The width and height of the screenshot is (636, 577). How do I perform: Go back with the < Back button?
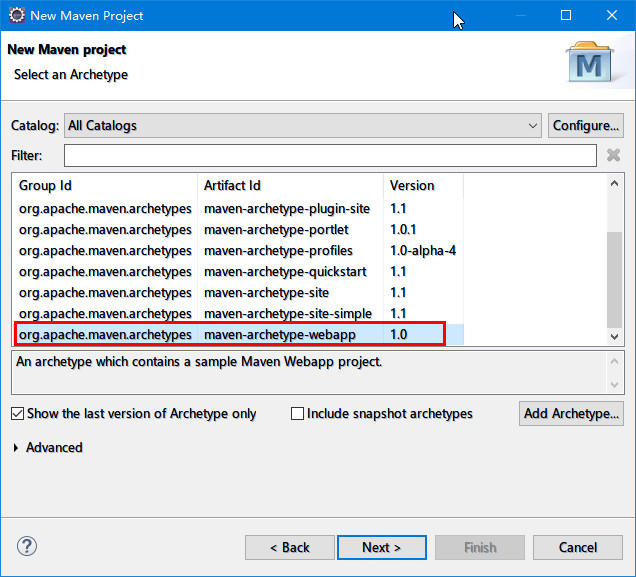pyautogui.click(x=290, y=547)
